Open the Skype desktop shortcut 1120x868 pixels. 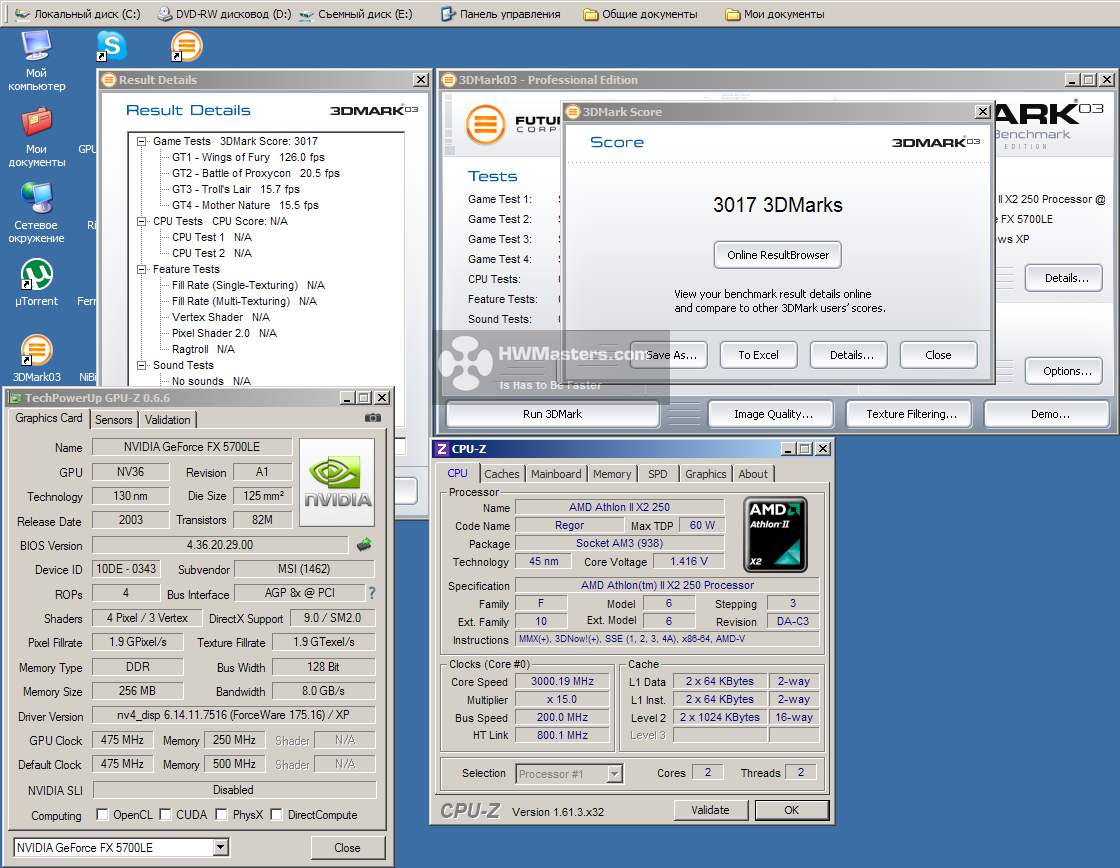tap(111, 46)
